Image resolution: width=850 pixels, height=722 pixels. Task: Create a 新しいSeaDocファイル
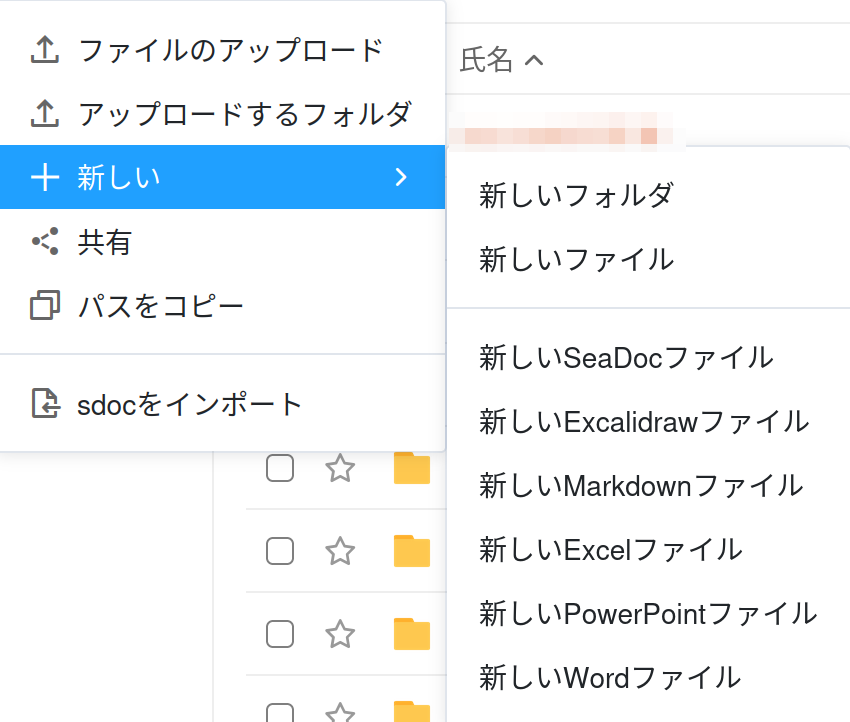pyautogui.click(x=626, y=357)
